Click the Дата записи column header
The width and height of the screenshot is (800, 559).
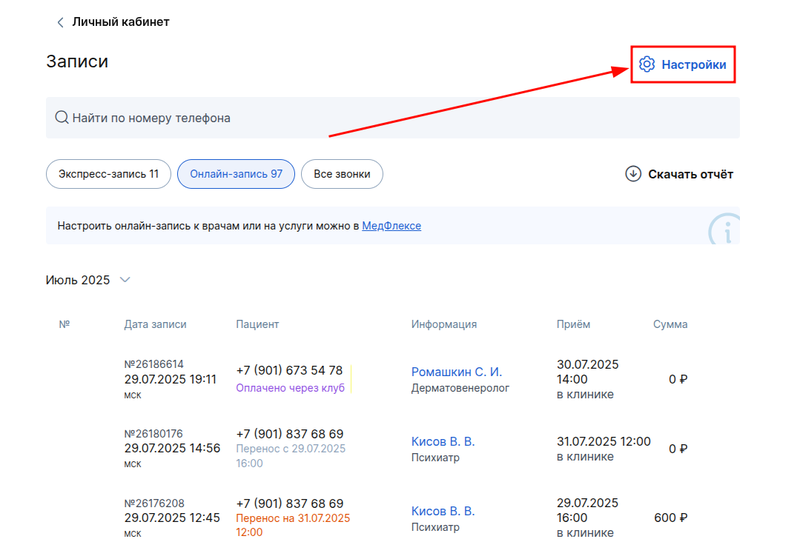[155, 324]
